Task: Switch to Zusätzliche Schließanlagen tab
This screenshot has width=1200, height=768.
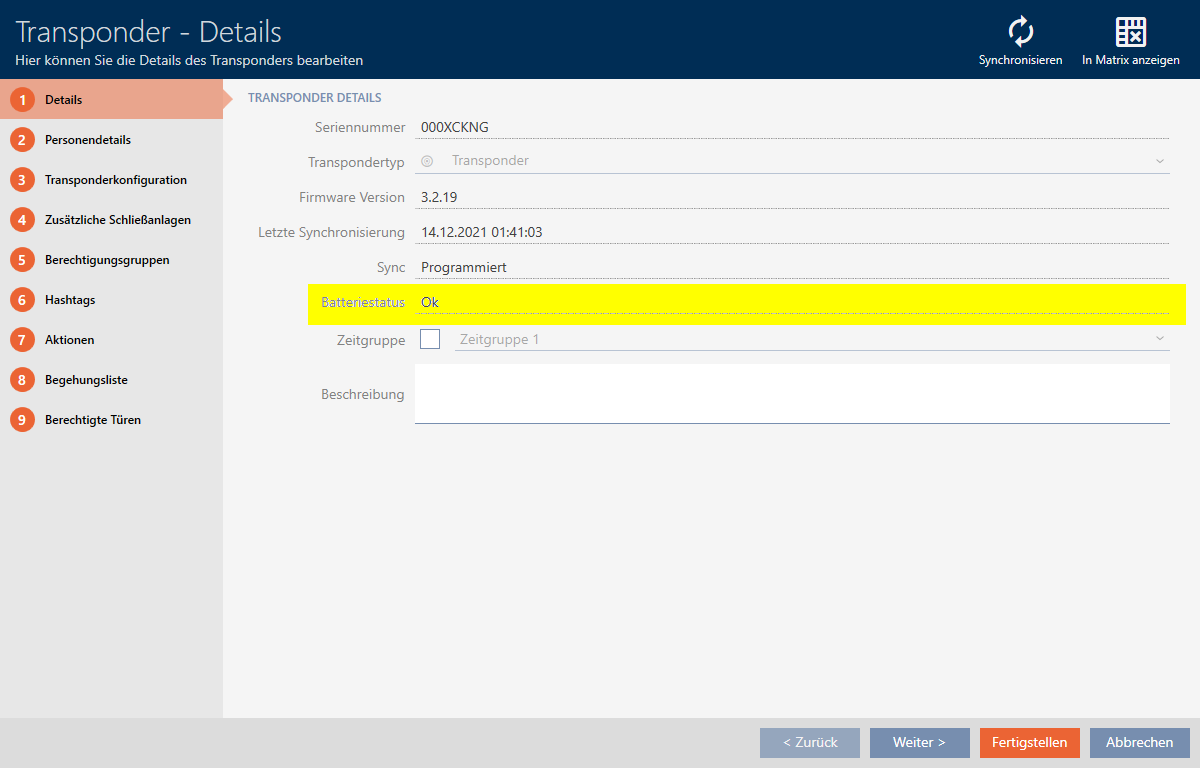Action: click(117, 220)
